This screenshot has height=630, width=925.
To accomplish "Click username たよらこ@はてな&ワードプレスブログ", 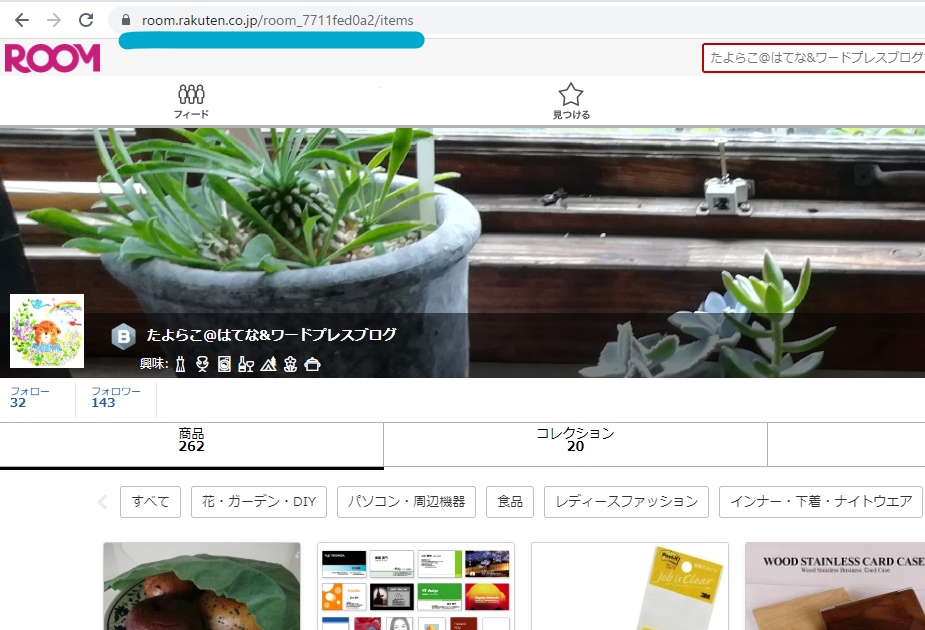I will point(271,335).
